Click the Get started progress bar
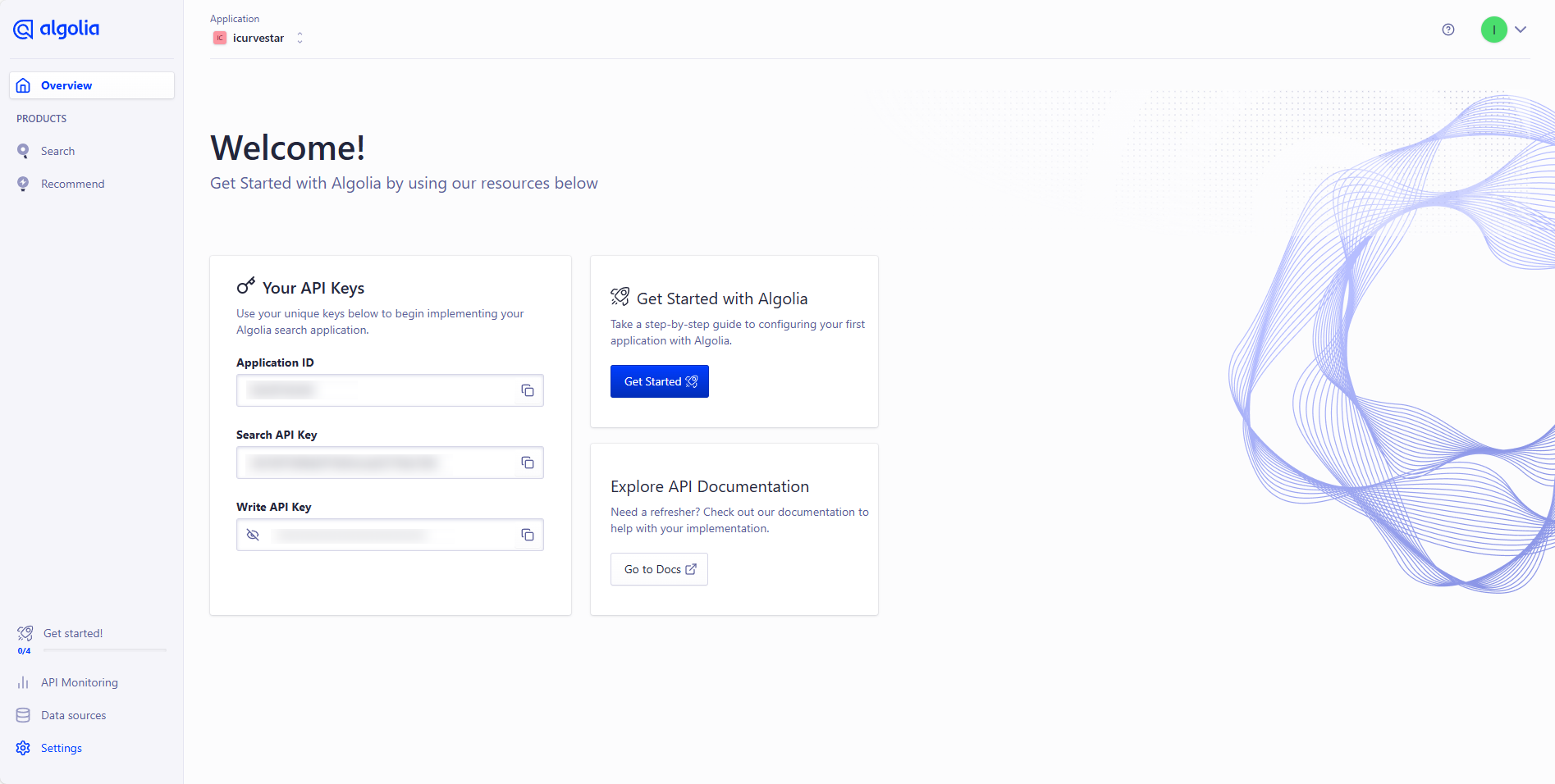Viewport: 1555px width, 784px height. 104,650
